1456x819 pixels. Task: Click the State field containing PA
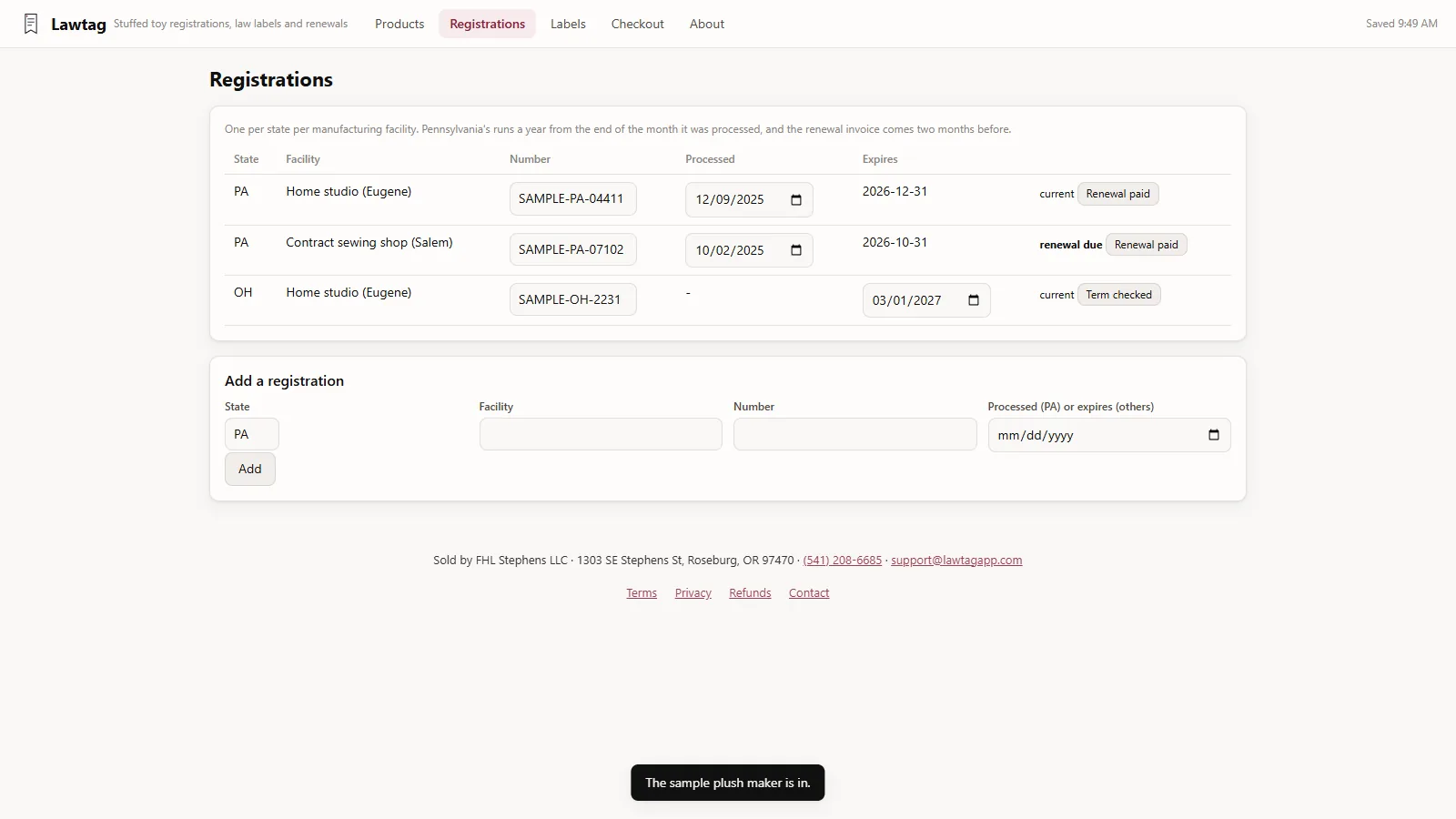pyautogui.click(x=251, y=434)
